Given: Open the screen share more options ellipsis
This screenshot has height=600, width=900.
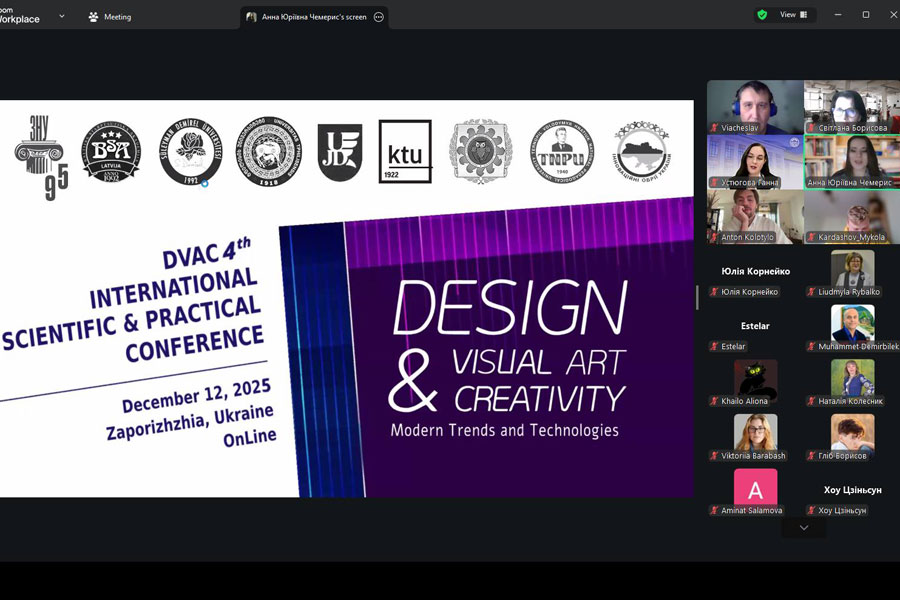Looking at the screenshot, I should [x=379, y=17].
